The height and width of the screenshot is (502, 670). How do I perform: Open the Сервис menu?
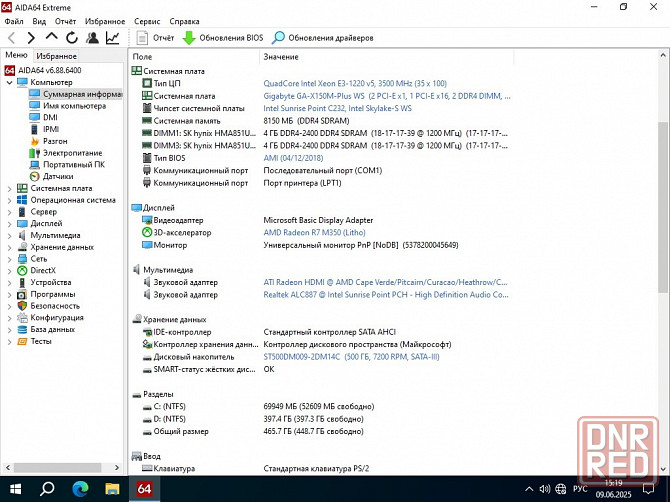[147, 21]
